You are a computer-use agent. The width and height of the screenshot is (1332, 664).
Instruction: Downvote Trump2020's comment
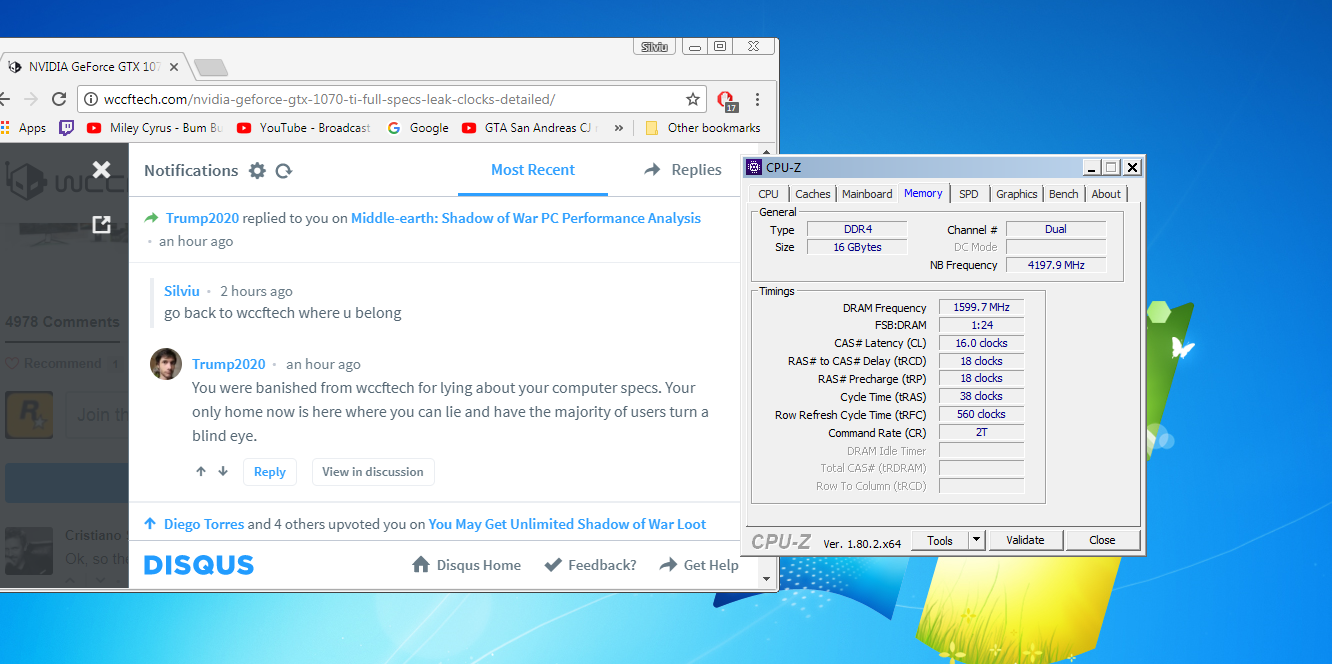click(223, 472)
